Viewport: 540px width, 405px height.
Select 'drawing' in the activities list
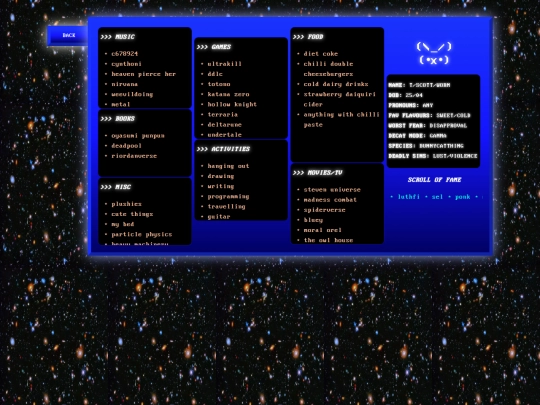[x=221, y=176]
